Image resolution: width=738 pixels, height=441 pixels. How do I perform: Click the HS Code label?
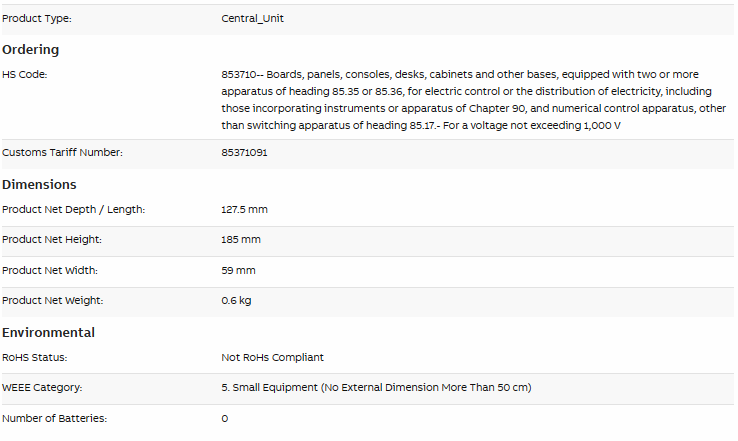point(24,74)
